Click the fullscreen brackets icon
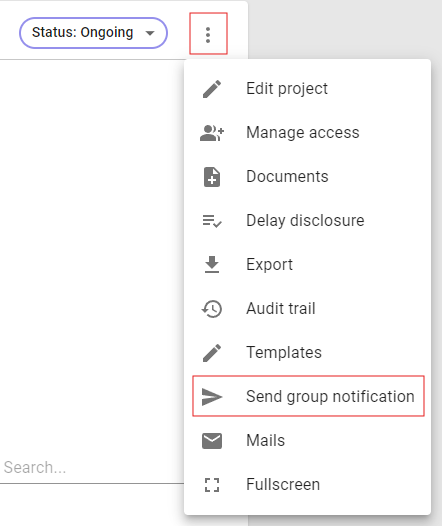The height and width of the screenshot is (526, 442). click(x=212, y=485)
